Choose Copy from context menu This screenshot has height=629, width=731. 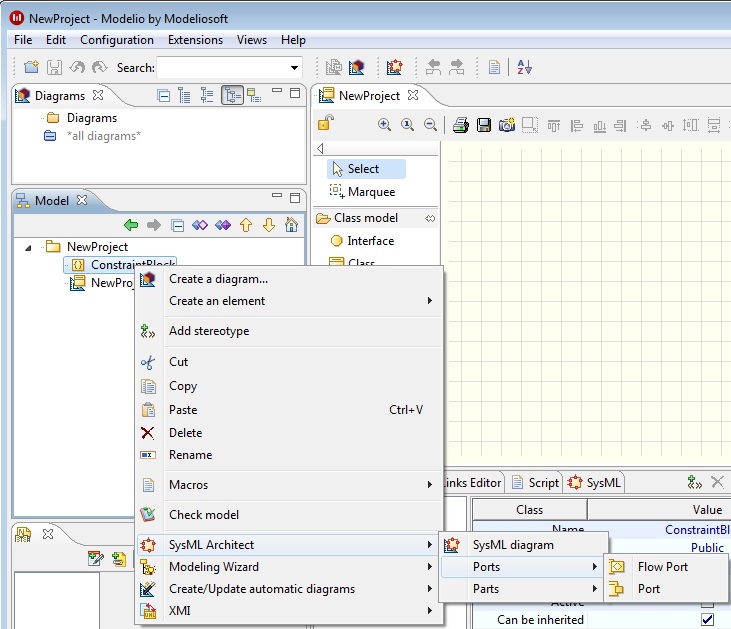pyautogui.click(x=289, y=386)
